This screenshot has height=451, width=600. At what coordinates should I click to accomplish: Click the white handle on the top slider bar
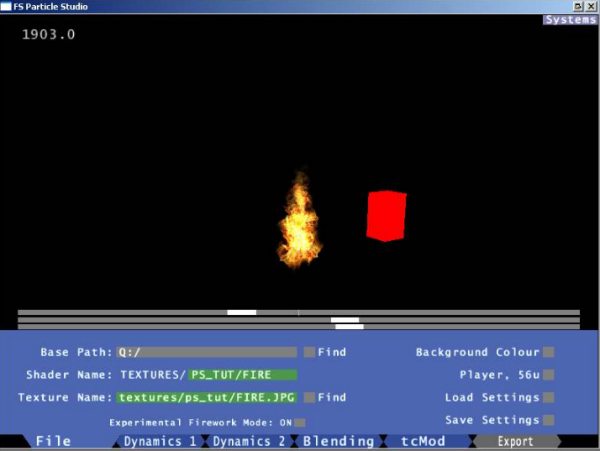[x=242, y=312]
